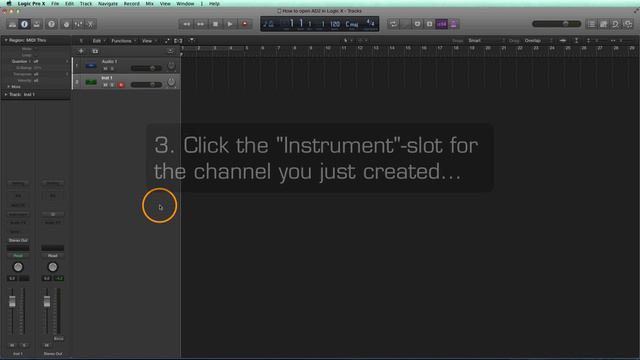The image size is (640, 360).
Task: Toggle Cycle mode button
Action: (393, 24)
